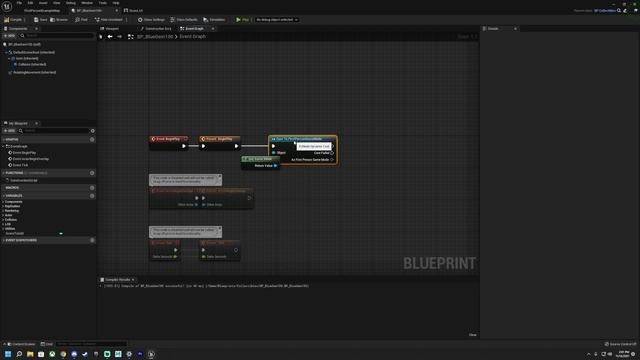
Task: Click the green Play button
Action: pyautogui.click(x=242, y=20)
